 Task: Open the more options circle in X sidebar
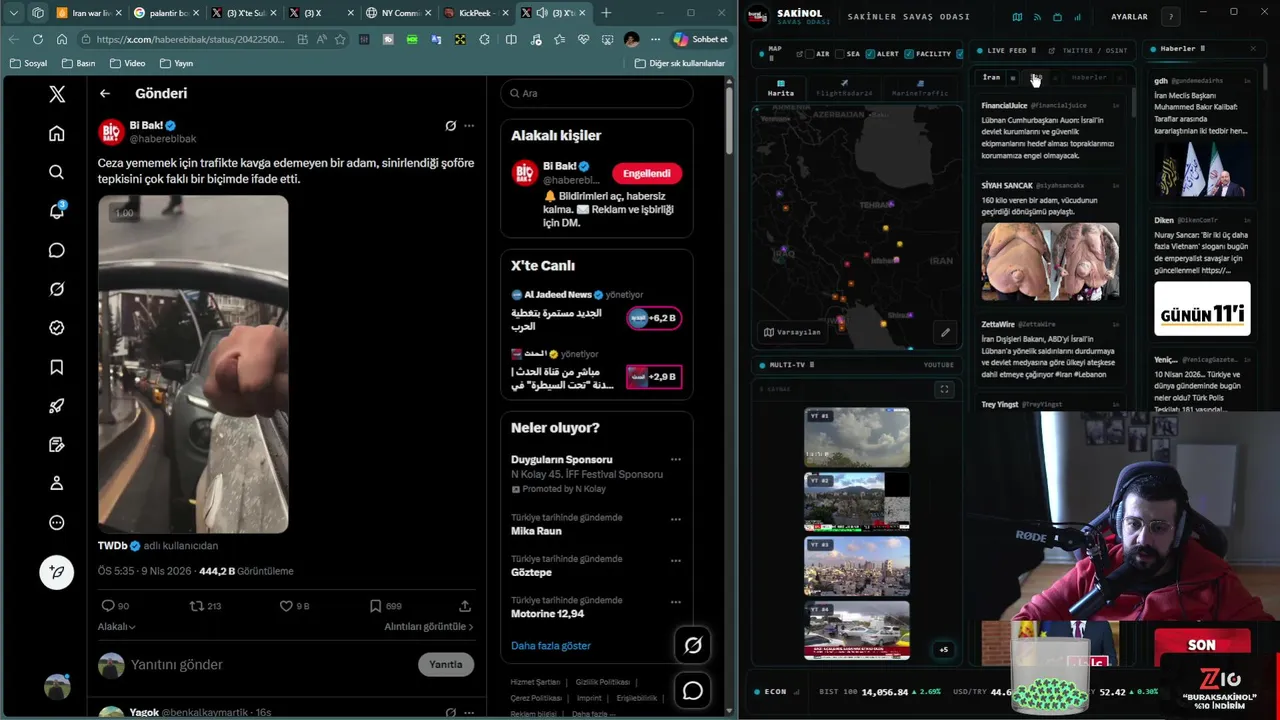[x=57, y=522]
